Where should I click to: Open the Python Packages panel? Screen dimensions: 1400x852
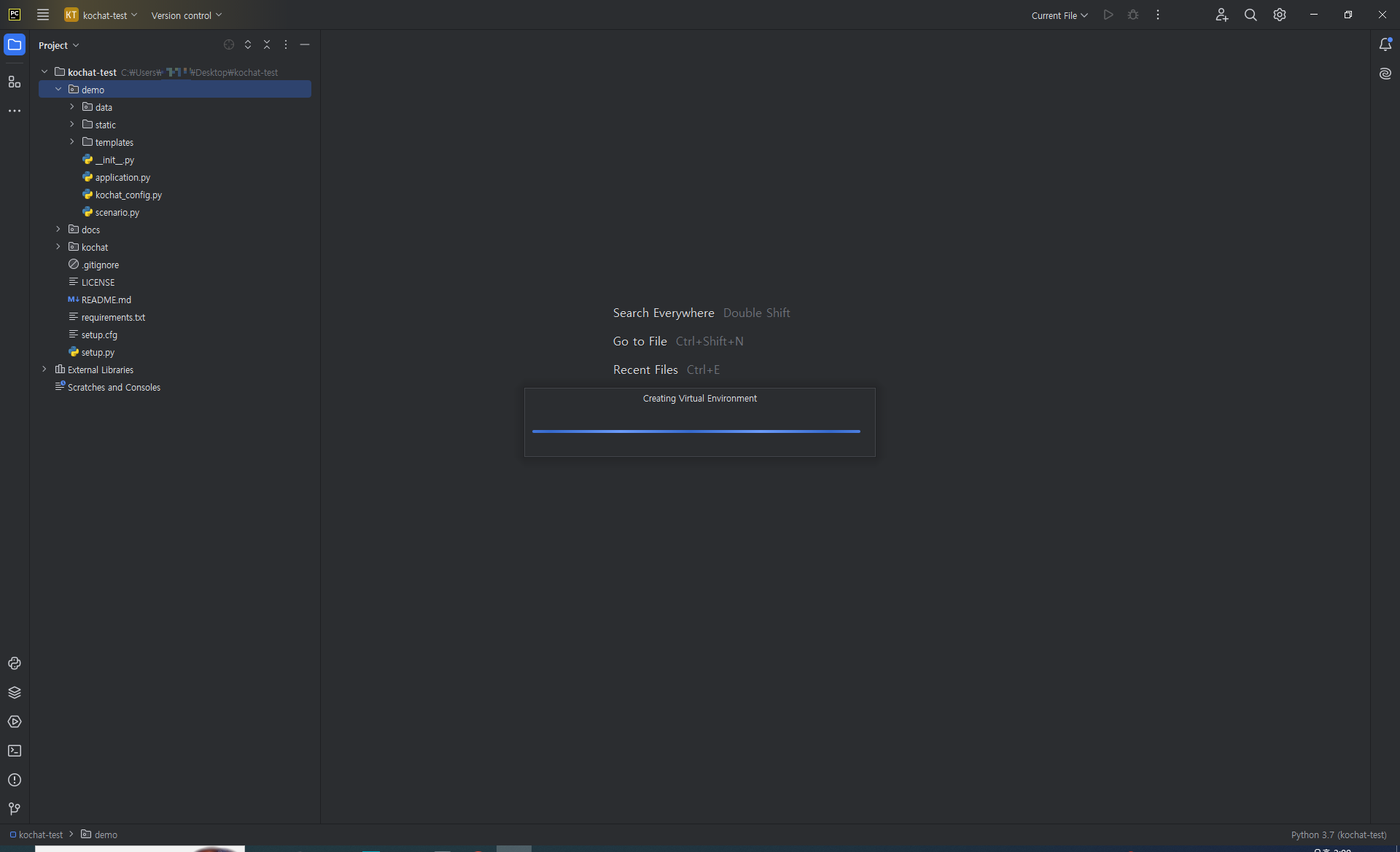coord(15,692)
